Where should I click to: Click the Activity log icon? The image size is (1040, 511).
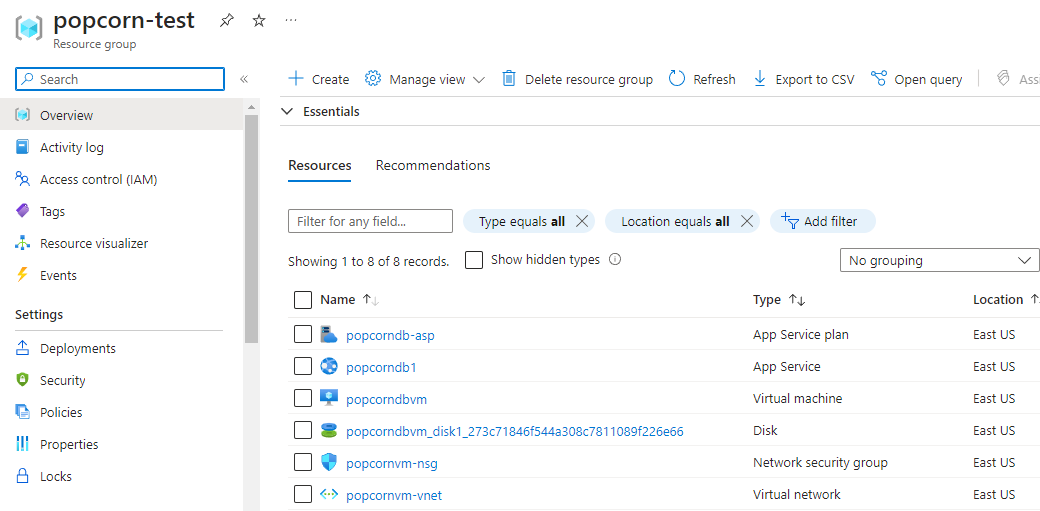[23, 147]
